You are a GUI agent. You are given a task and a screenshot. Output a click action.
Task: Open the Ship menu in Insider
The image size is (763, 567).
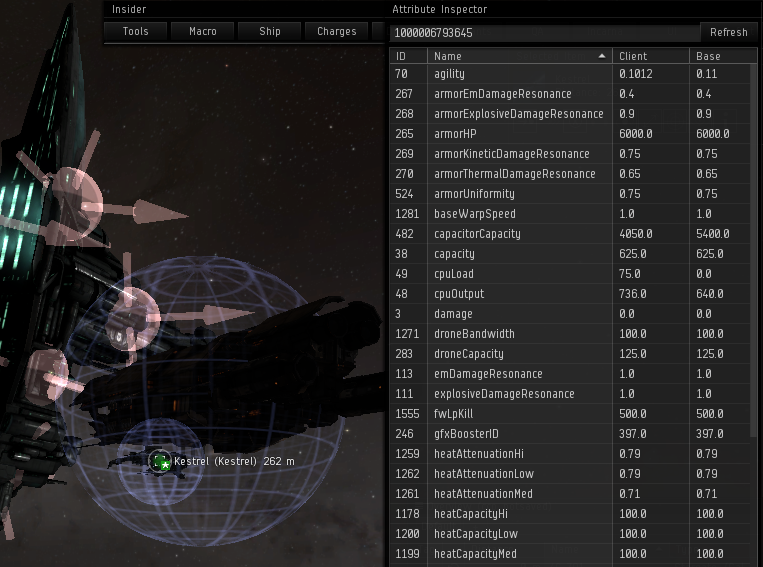coord(270,31)
